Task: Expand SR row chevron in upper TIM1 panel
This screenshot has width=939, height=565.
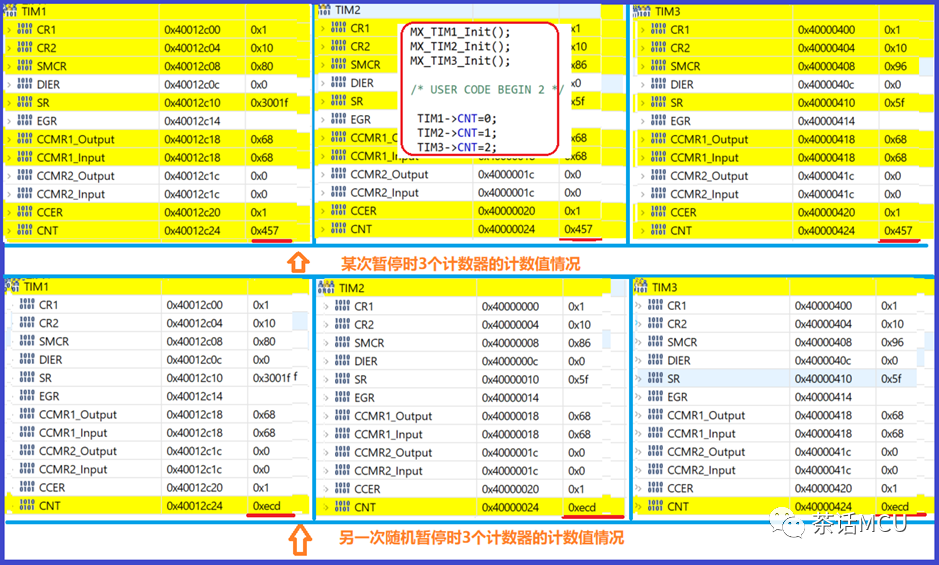Action: click(9, 102)
